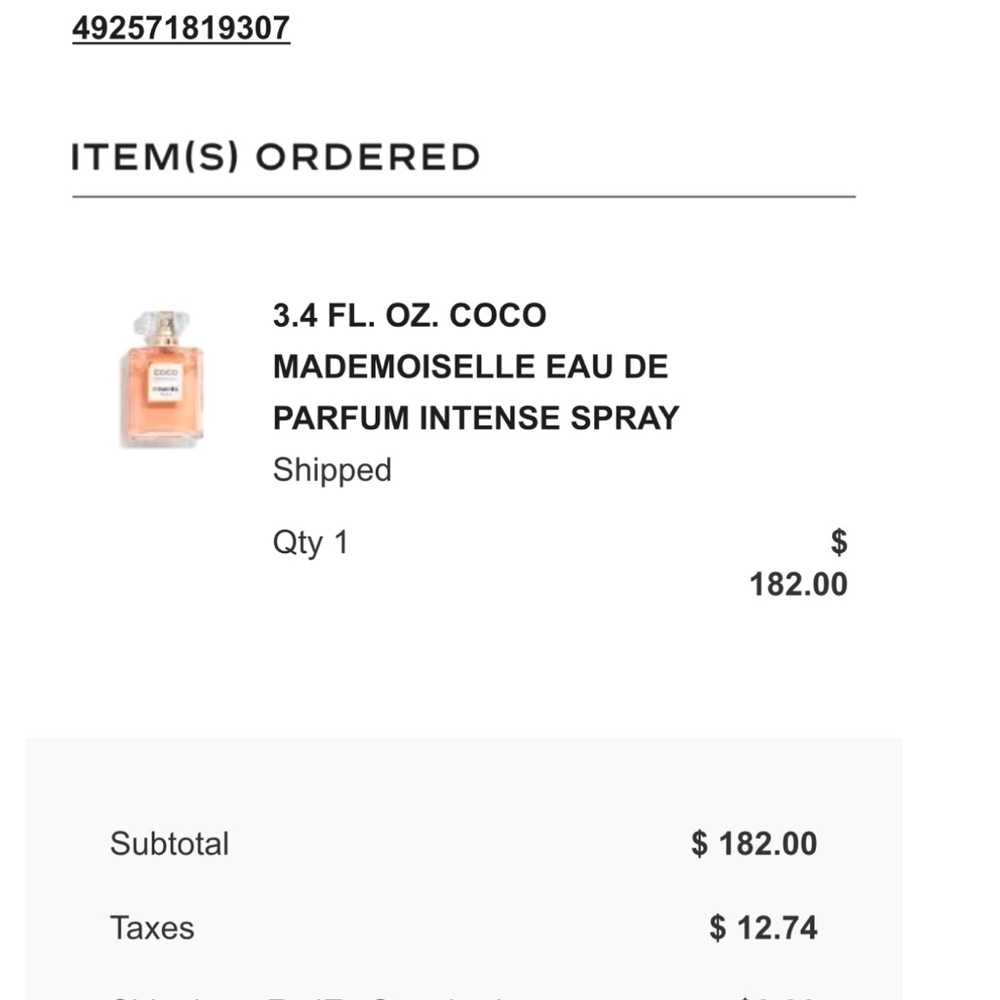Click the gold cap of the perfume bottle

pos(165,327)
